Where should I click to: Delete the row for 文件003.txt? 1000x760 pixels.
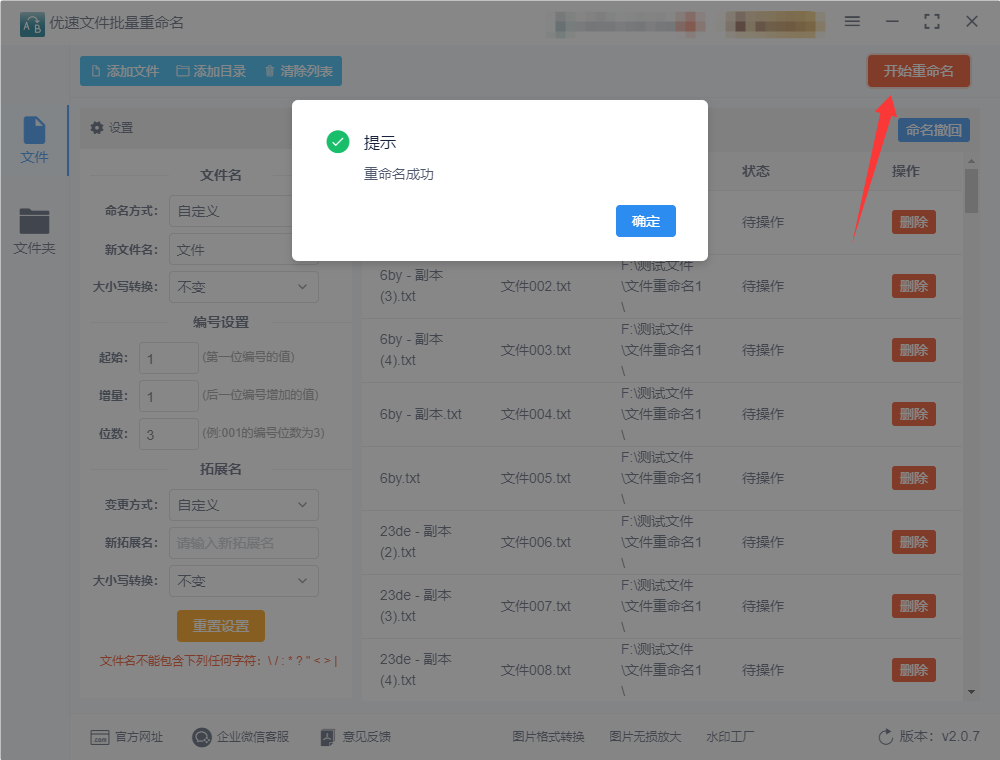(x=913, y=350)
